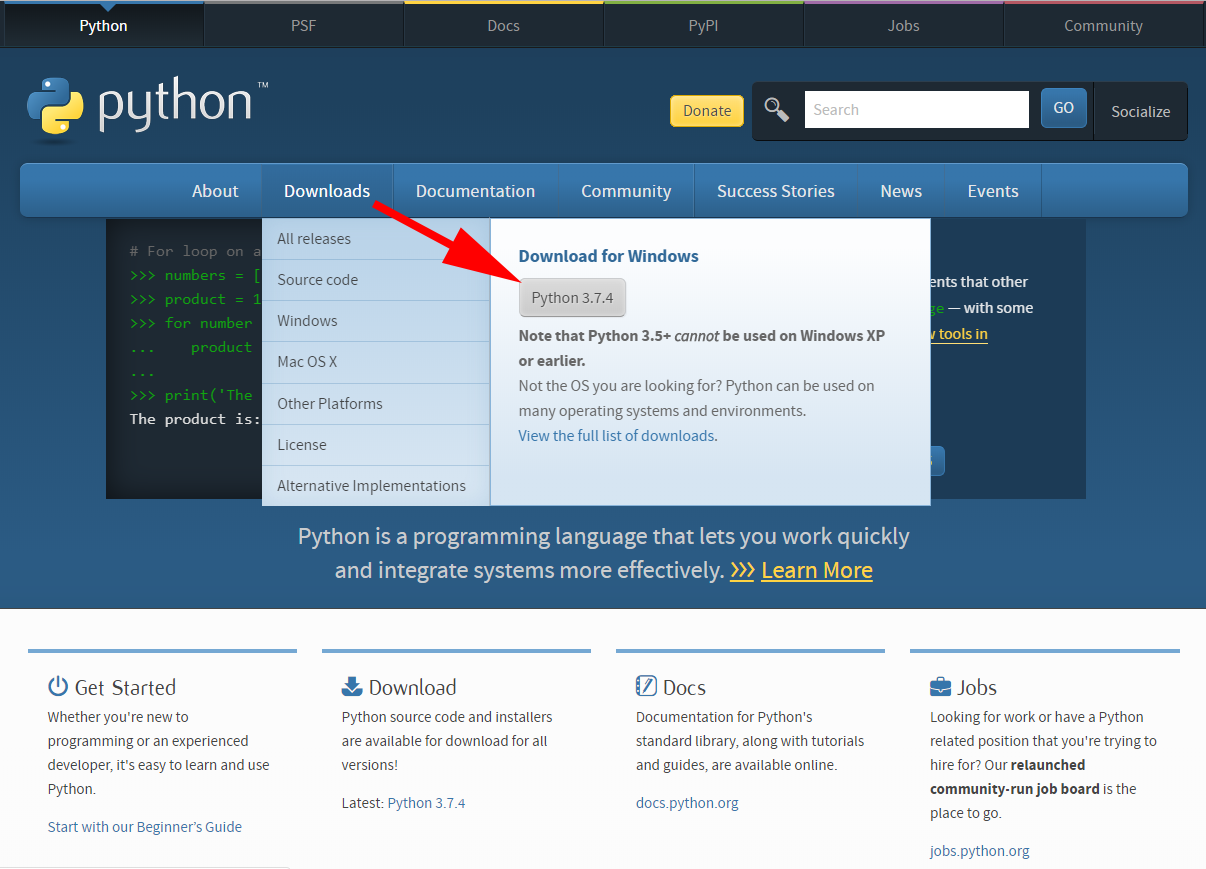
Task: Click the triple chevron before Learn More
Action: coord(742,571)
